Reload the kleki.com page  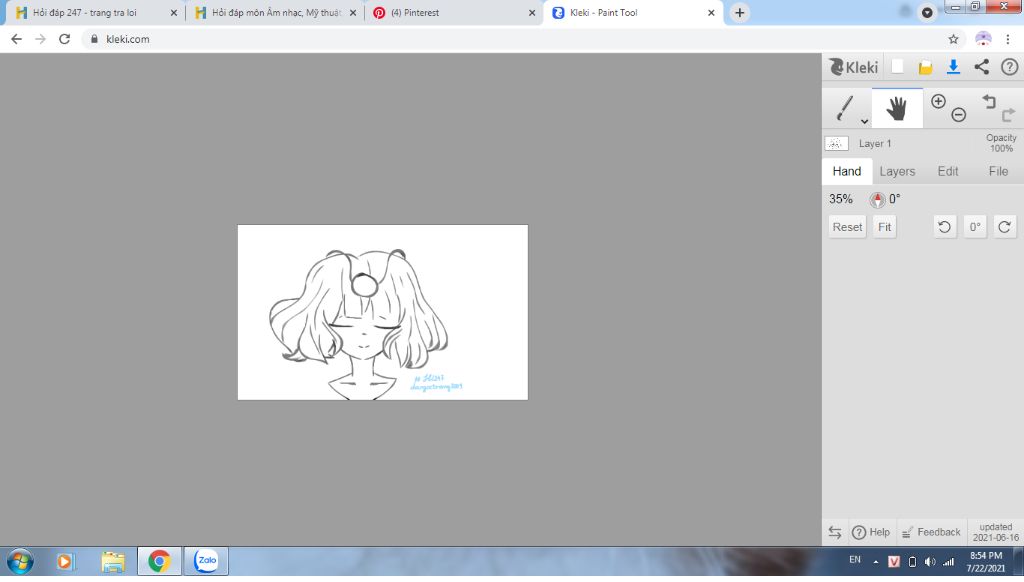tap(64, 39)
